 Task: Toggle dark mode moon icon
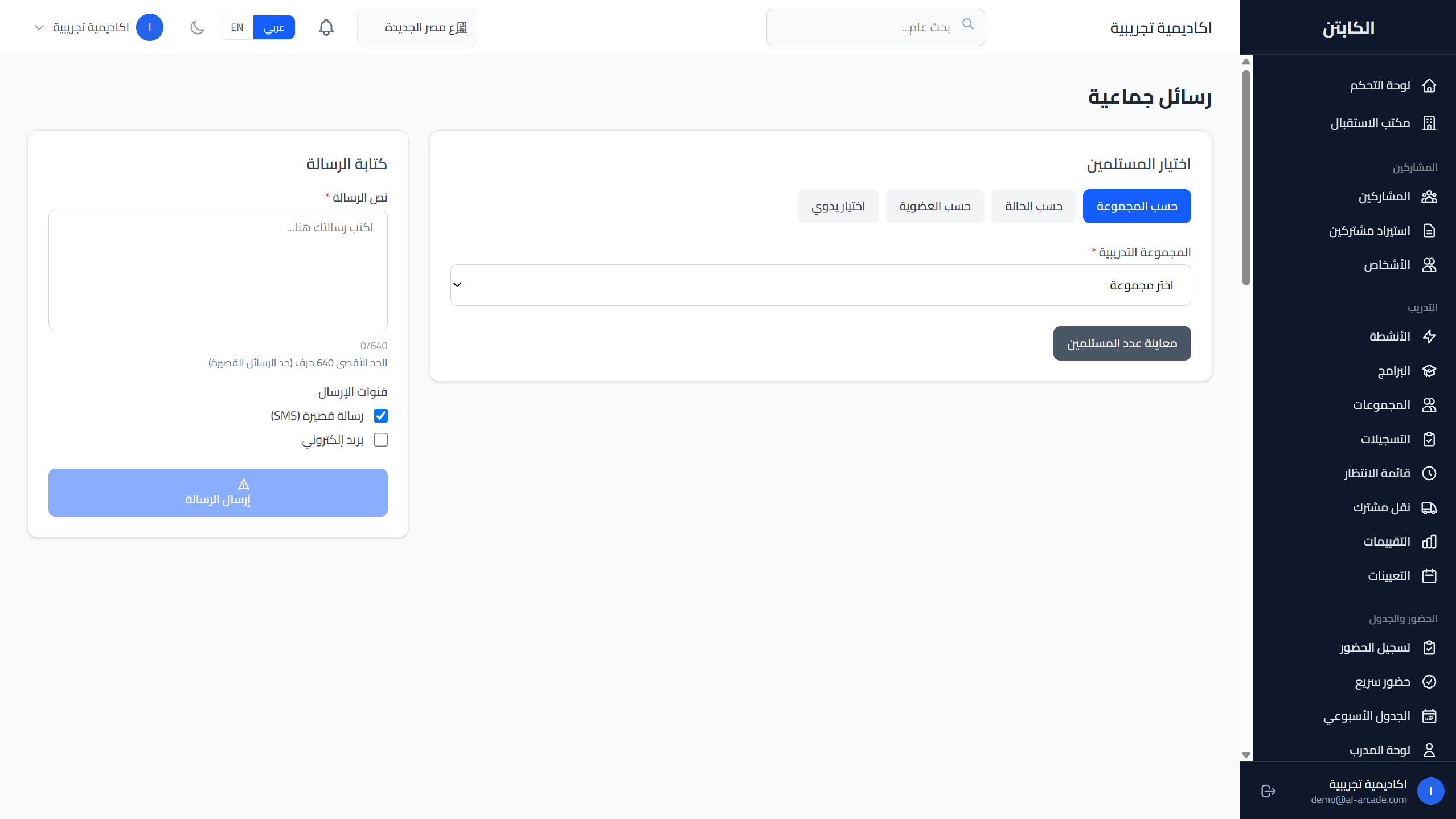[x=197, y=27]
